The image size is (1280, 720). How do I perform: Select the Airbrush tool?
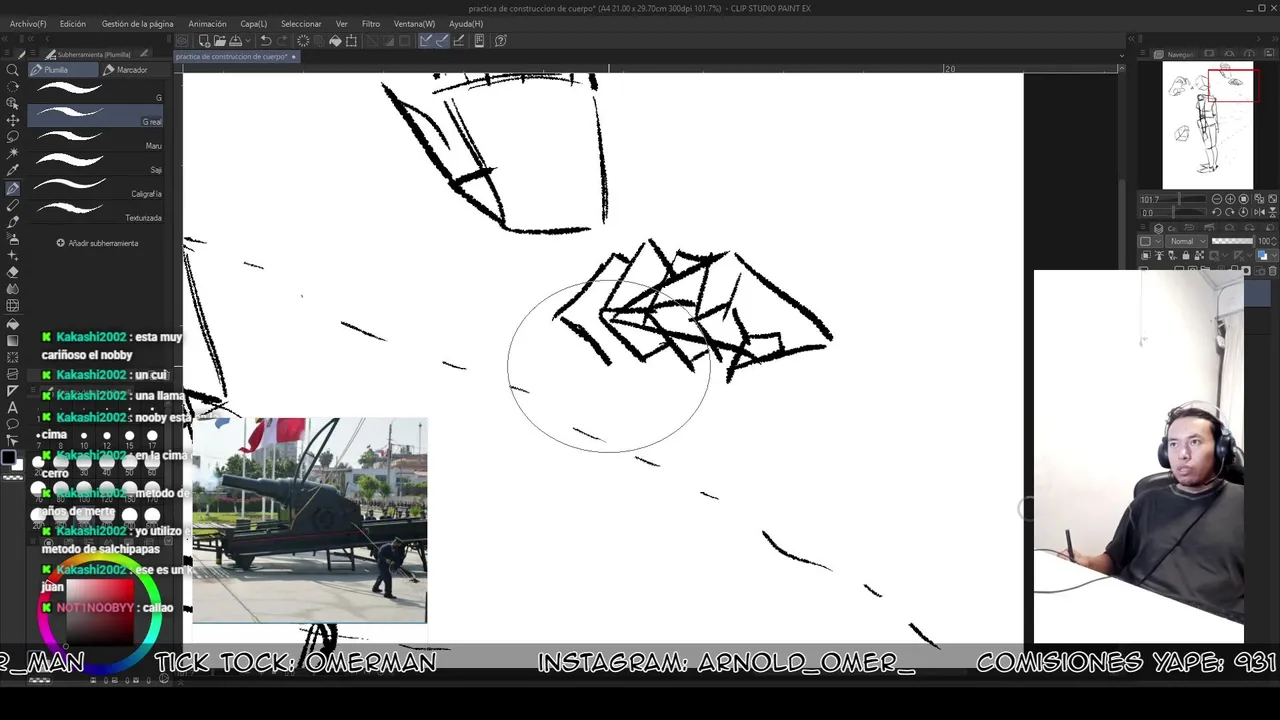pyautogui.click(x=13, y=239)
